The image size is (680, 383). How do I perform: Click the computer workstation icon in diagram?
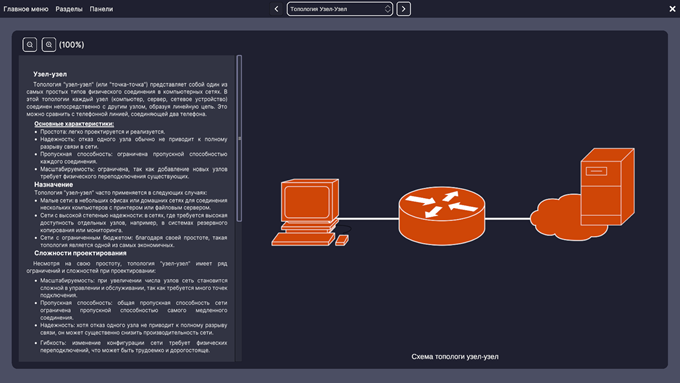(x=310, y=213)
